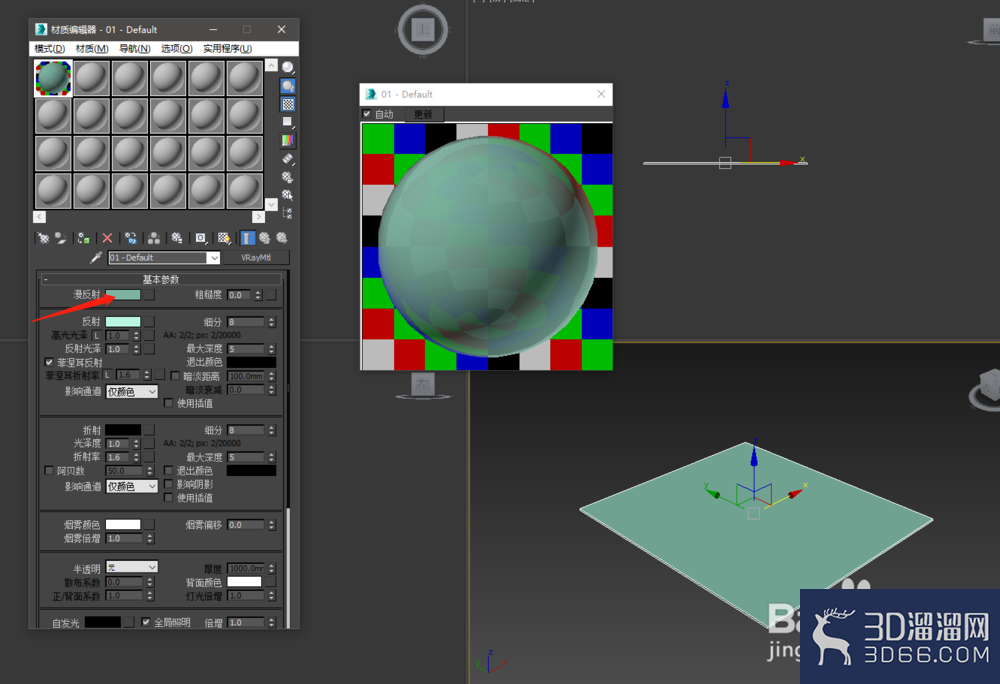Enable 使用插值 under refraction settings
This screenshot has height=684, width=1000.
click(x=168, y=497)
